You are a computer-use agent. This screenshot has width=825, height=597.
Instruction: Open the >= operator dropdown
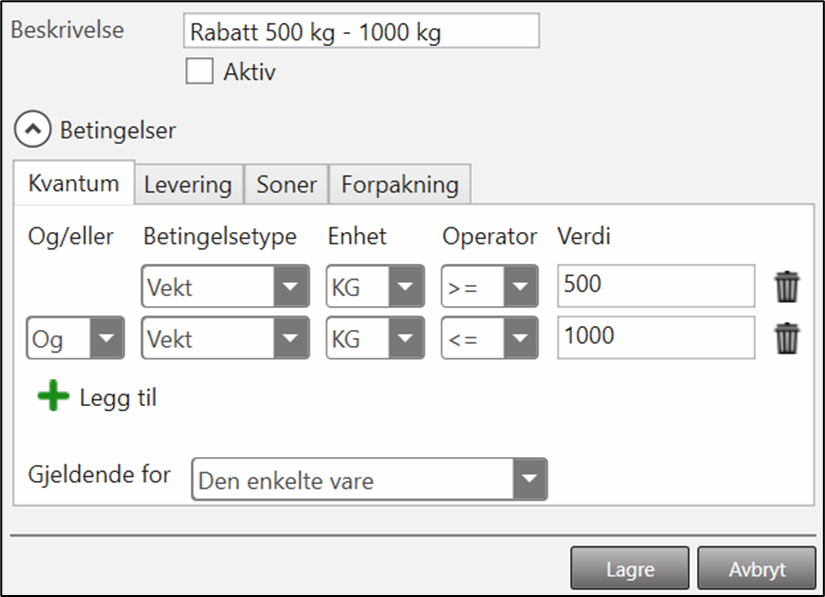point(490,288)
